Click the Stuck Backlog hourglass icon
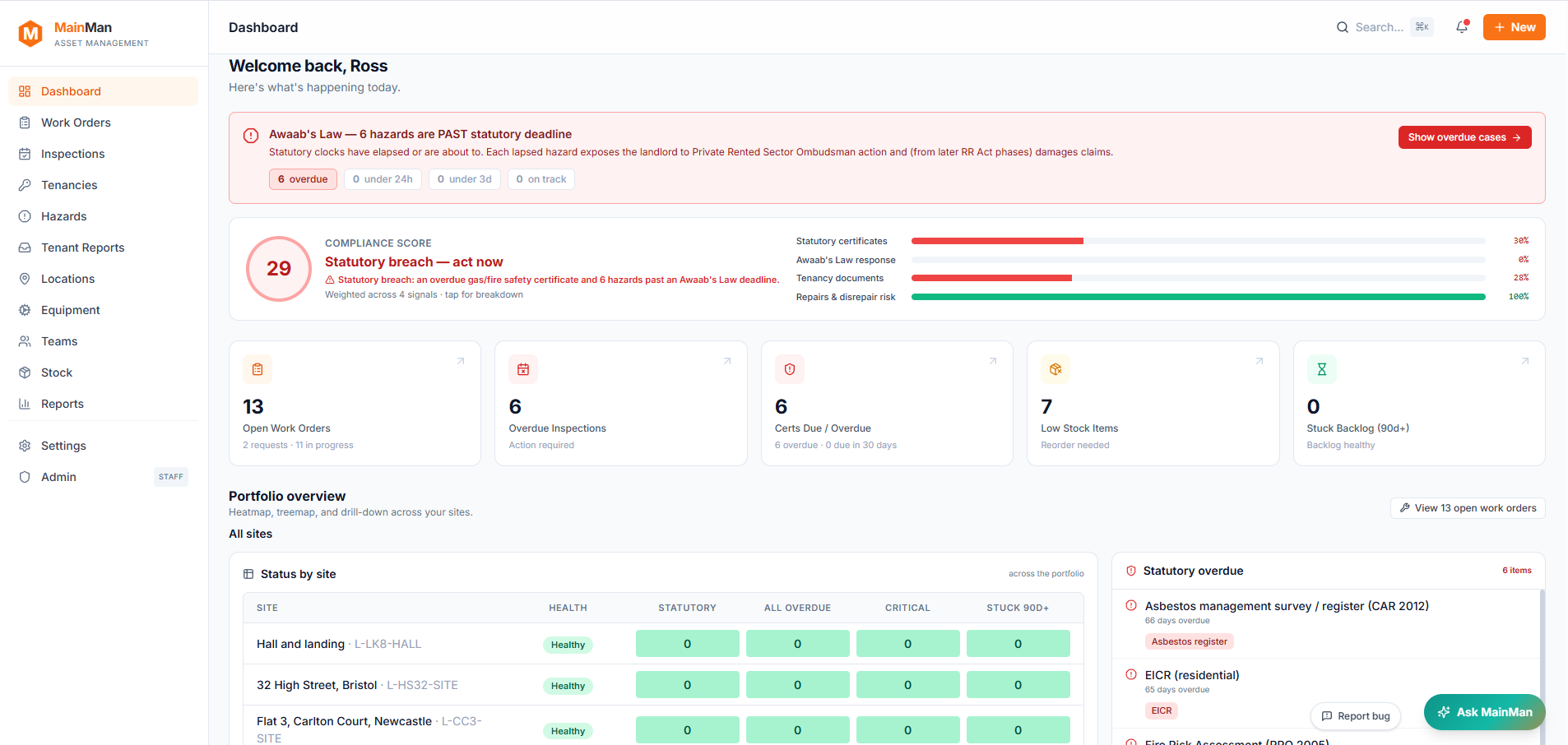 (x=1322, y=369)
